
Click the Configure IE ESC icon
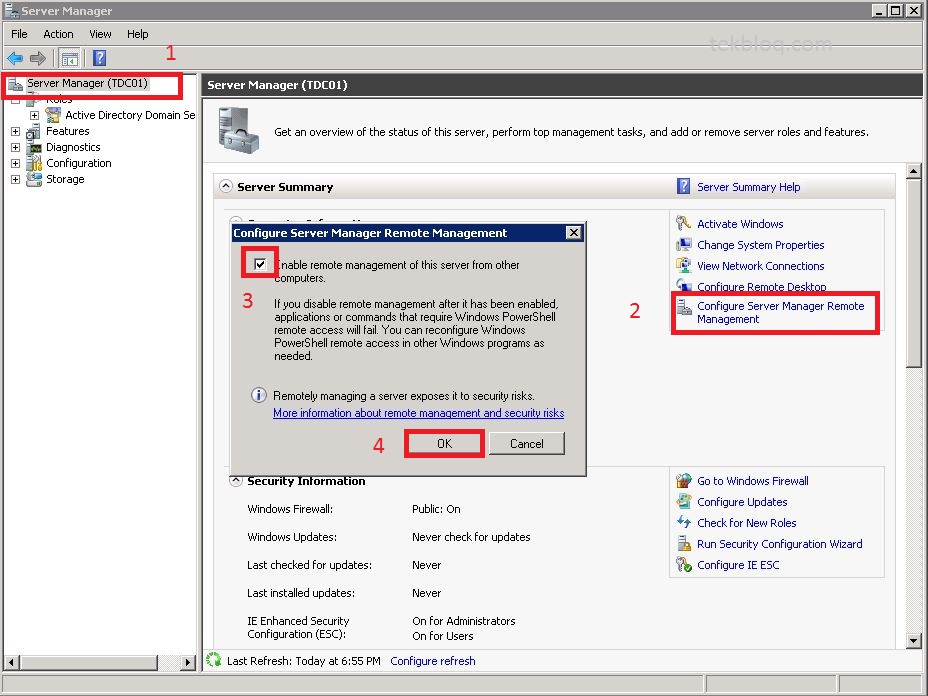(684, 565)
